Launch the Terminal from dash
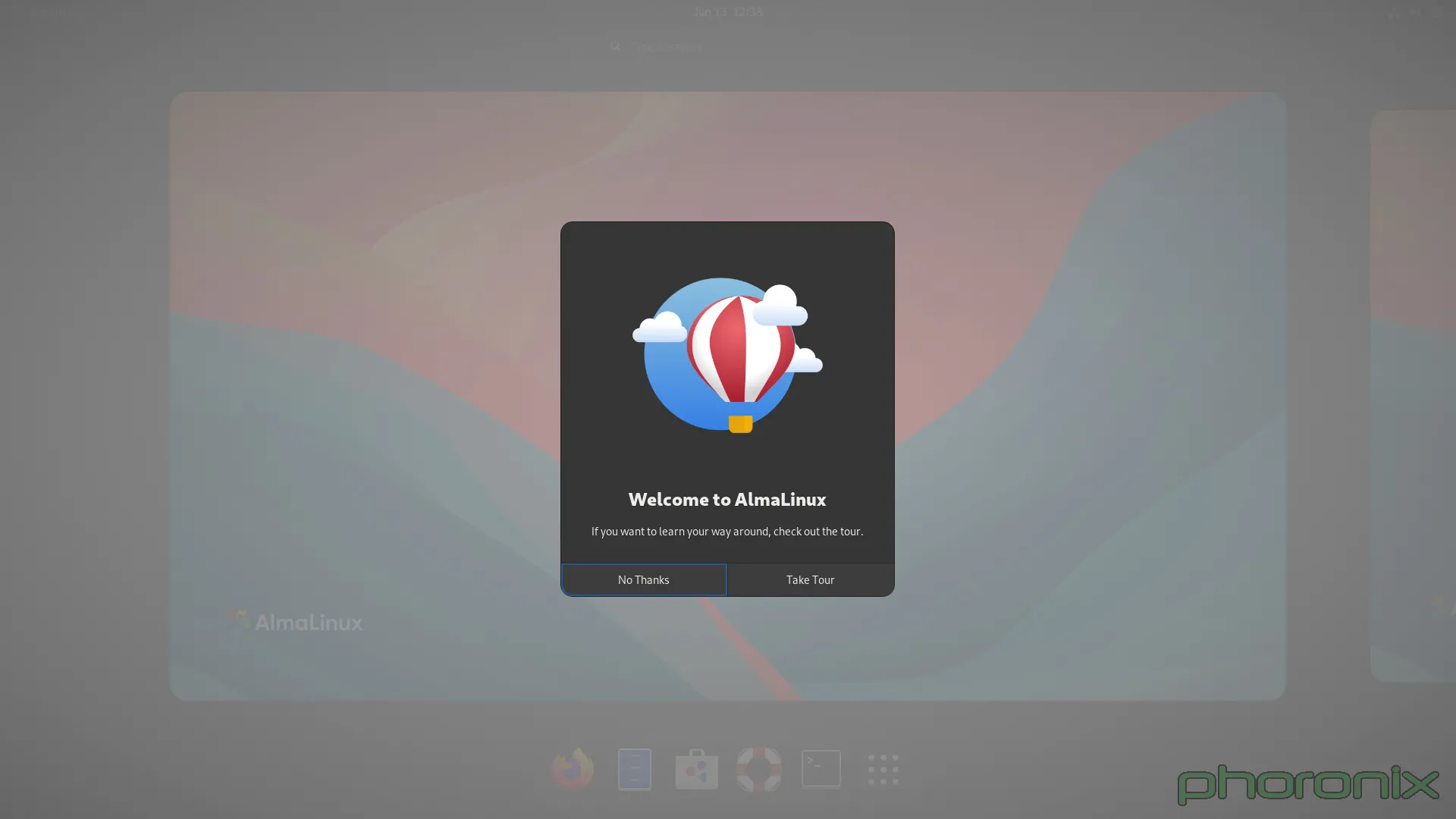Viewport: 1456px width, 819px height. pos(821,769)
